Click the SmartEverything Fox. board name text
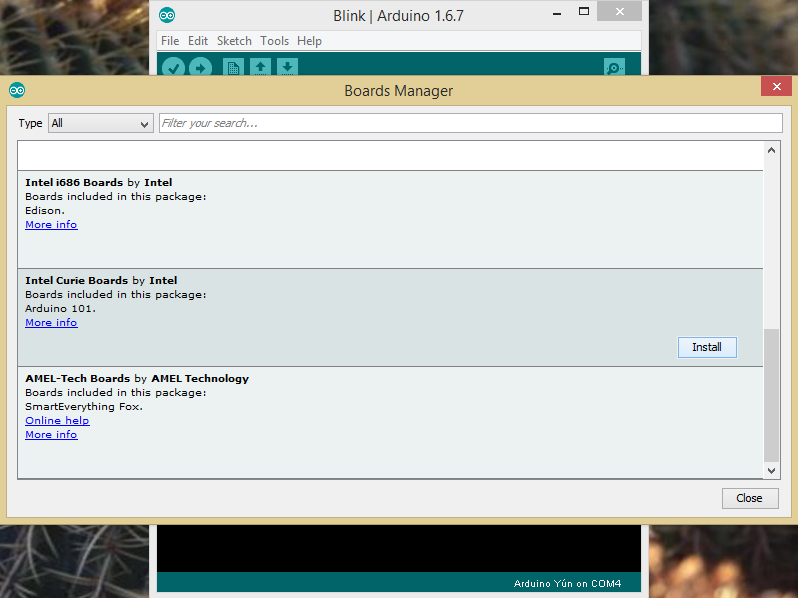The image size is (798, 598). [84, 407]
